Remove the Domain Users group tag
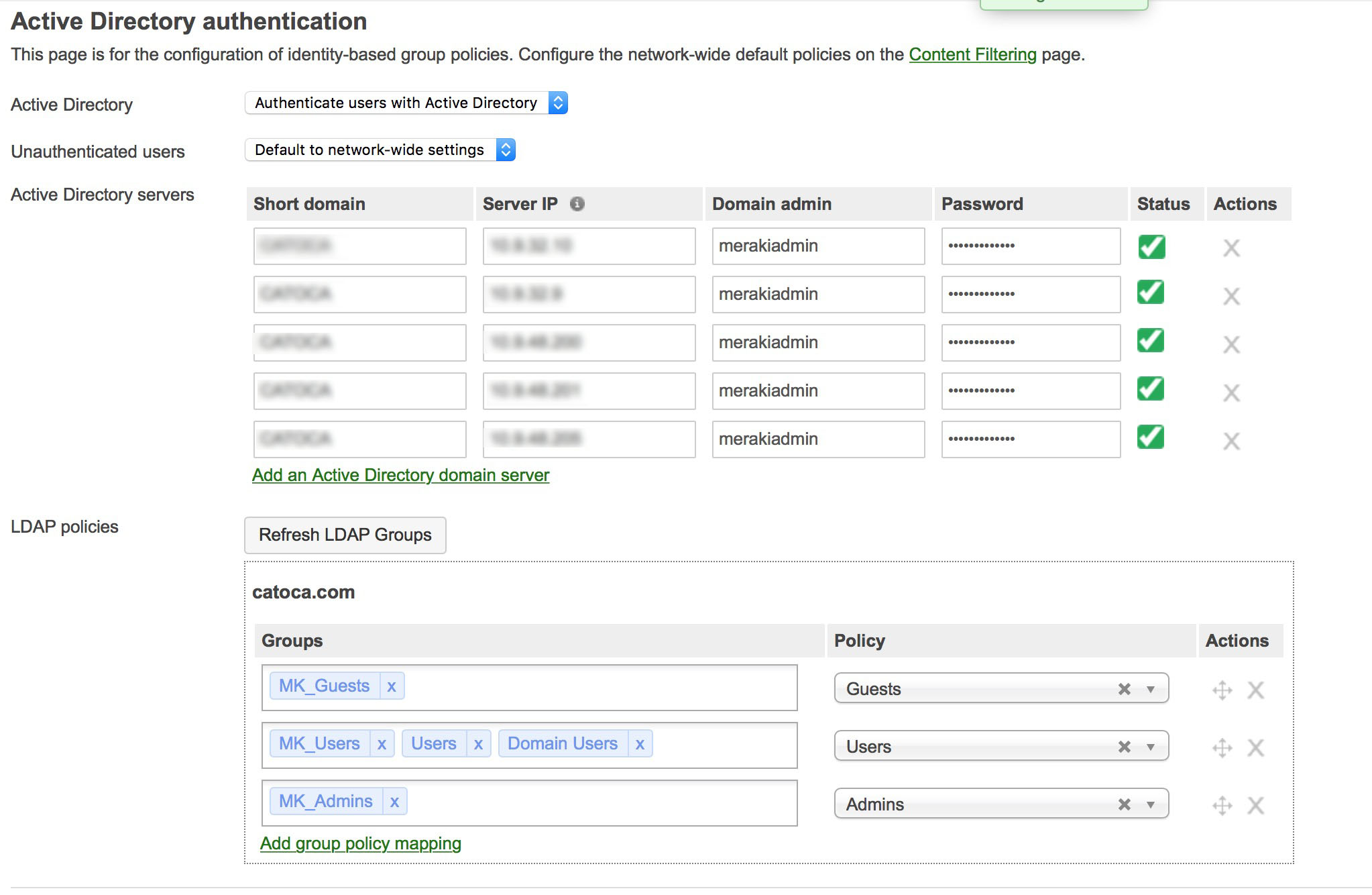1372x895 pixels. (x=640, y=743)
